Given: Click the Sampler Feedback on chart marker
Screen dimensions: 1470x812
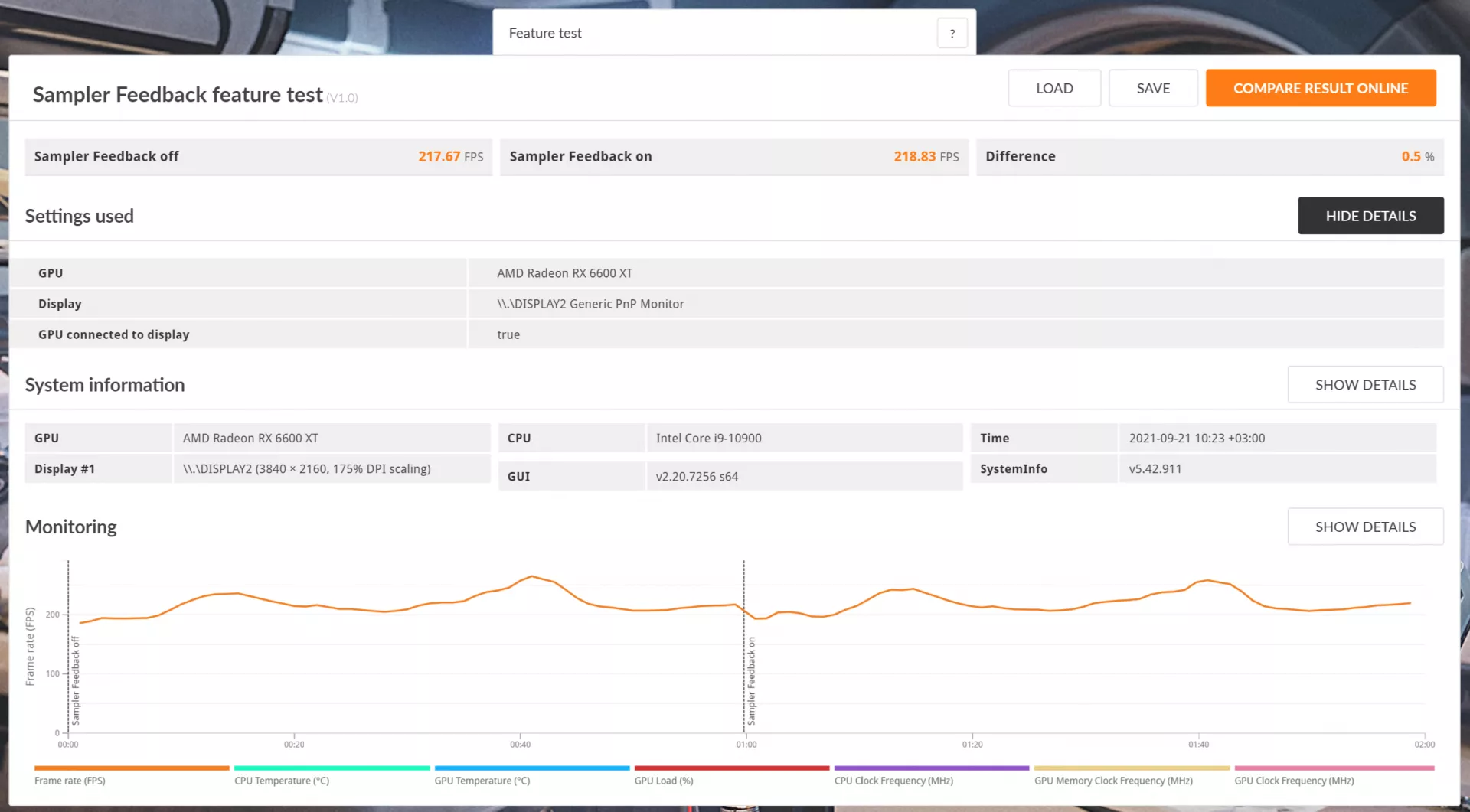Looking at the screenshot, I should point(751,680).
